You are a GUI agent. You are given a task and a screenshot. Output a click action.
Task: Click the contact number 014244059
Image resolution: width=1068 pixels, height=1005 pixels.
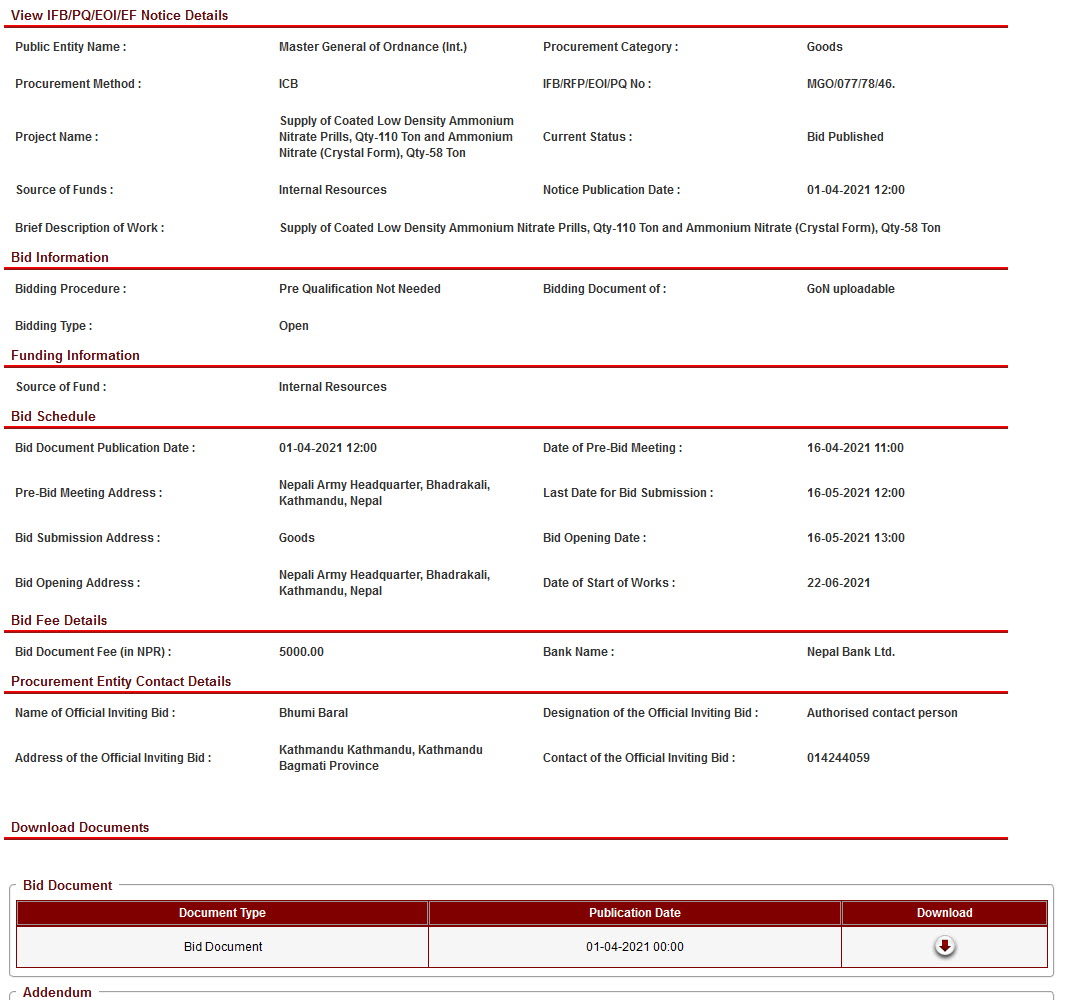[838, 758]
